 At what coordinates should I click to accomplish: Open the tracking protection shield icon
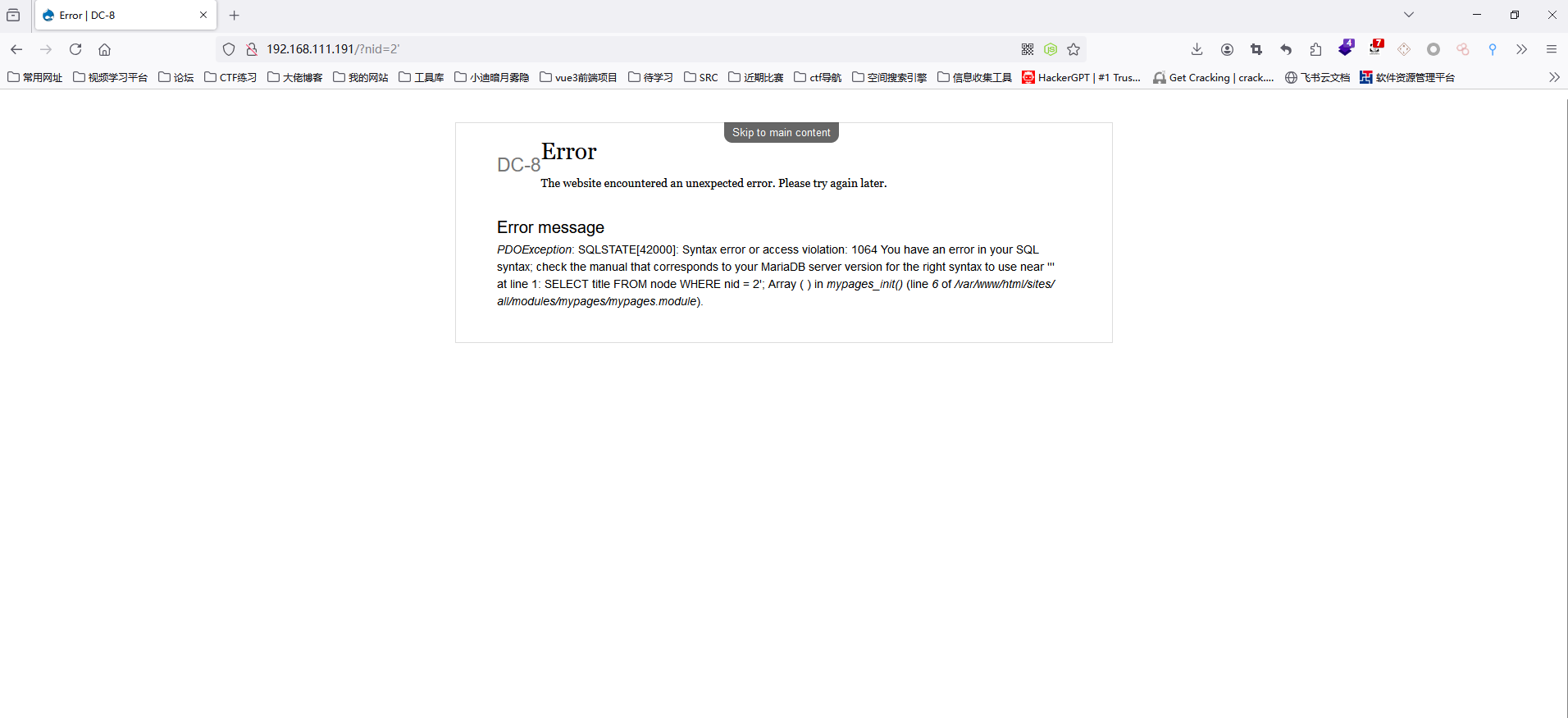[x=229, y=49]
